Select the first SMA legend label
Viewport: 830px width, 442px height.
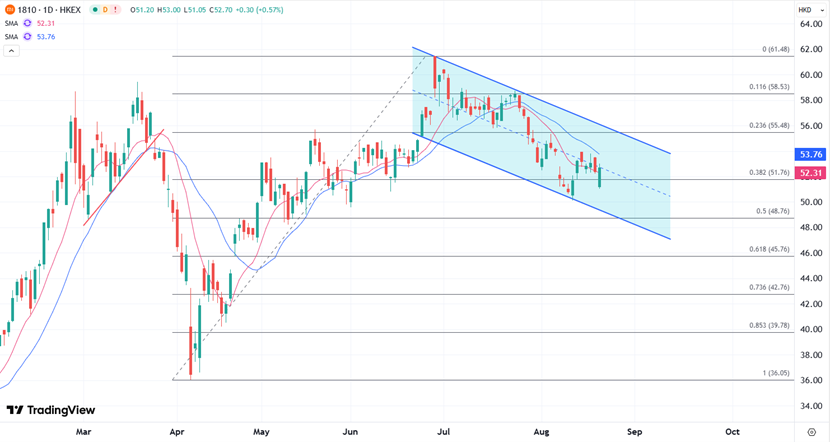pos(11,23)
